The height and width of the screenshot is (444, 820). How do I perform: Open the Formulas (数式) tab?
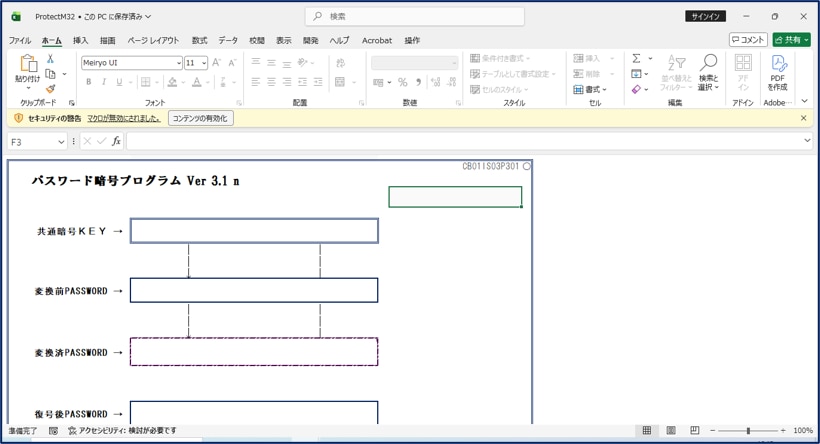pos(199,40)
